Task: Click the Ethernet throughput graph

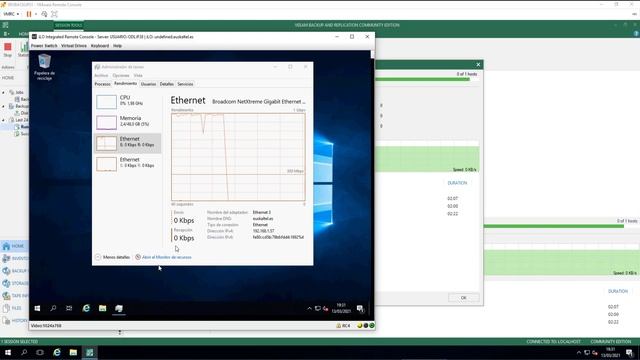Action: coord(238,157)
